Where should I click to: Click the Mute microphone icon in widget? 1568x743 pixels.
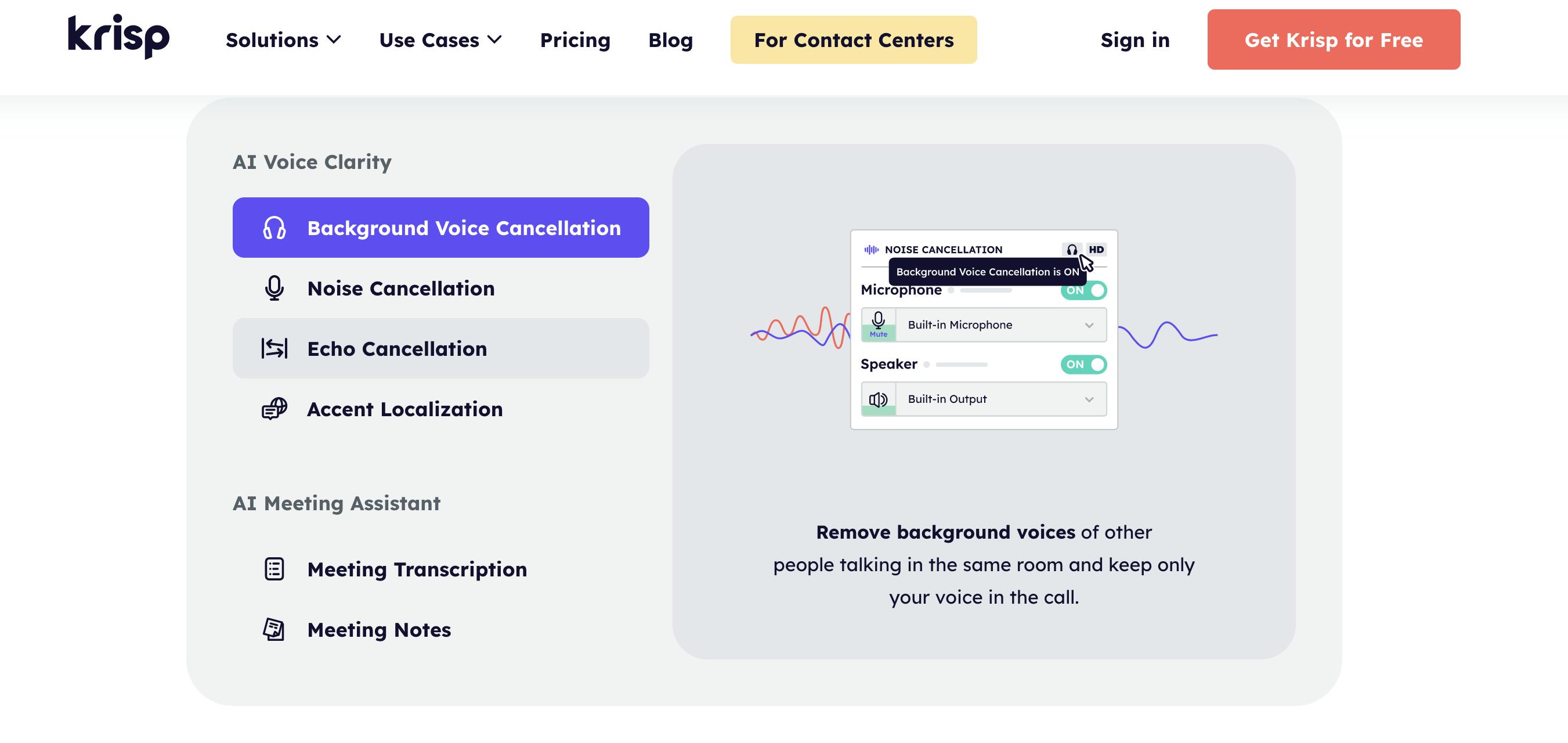(x=879, y=324)
